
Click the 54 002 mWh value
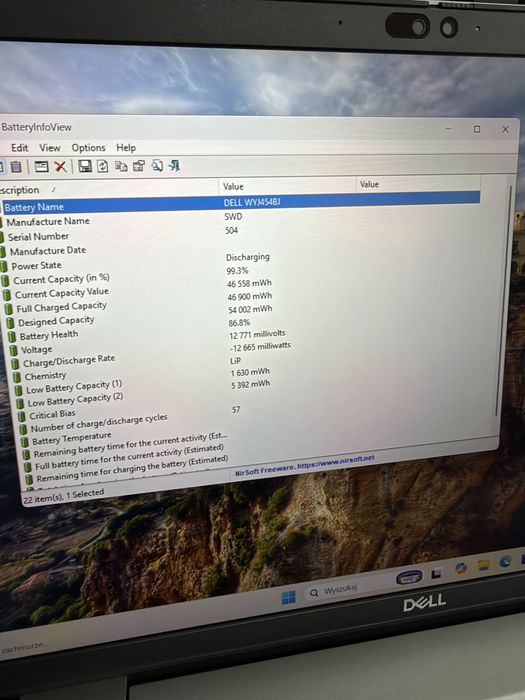point(250,309)
